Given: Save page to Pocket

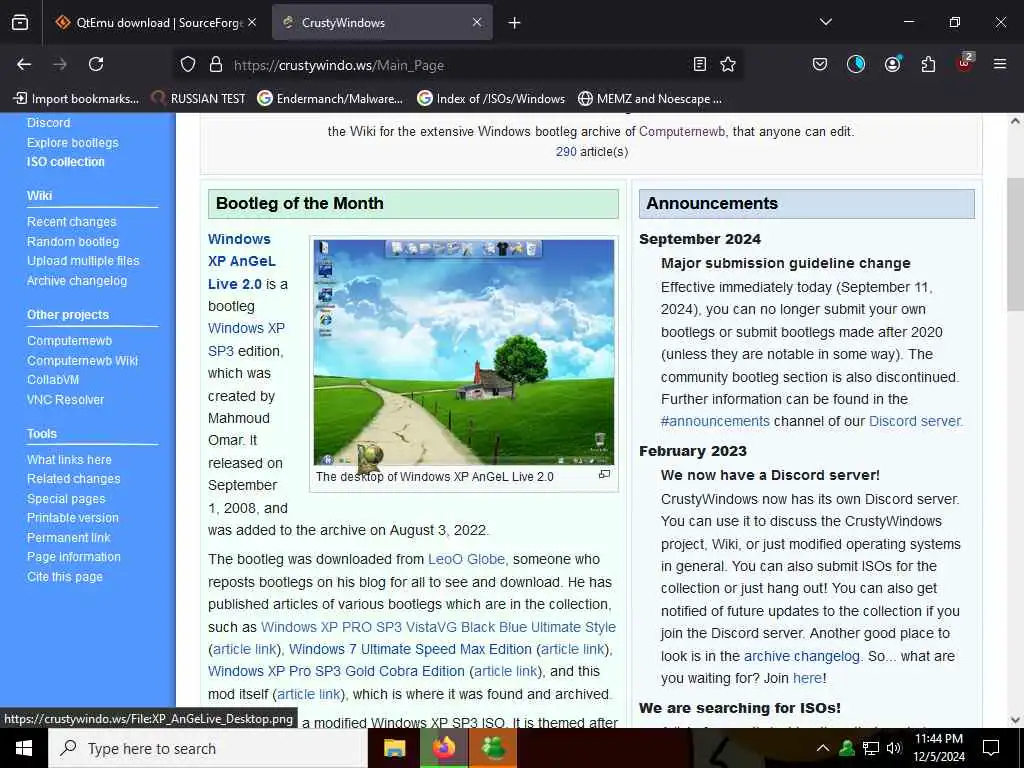Looking at the screenshot, I should click(820, 64).
